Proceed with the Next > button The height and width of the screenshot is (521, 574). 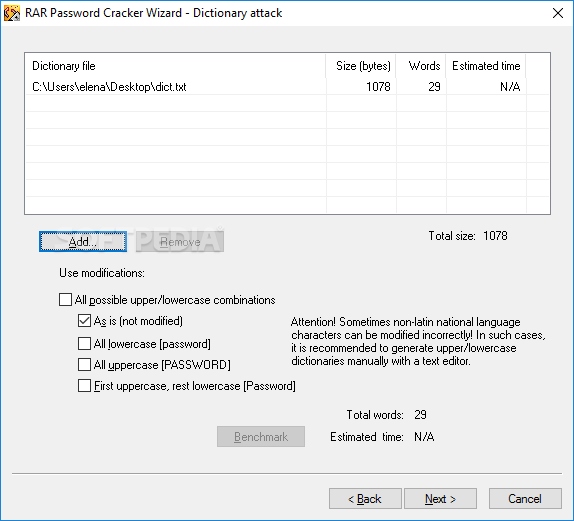pos(440,499)
